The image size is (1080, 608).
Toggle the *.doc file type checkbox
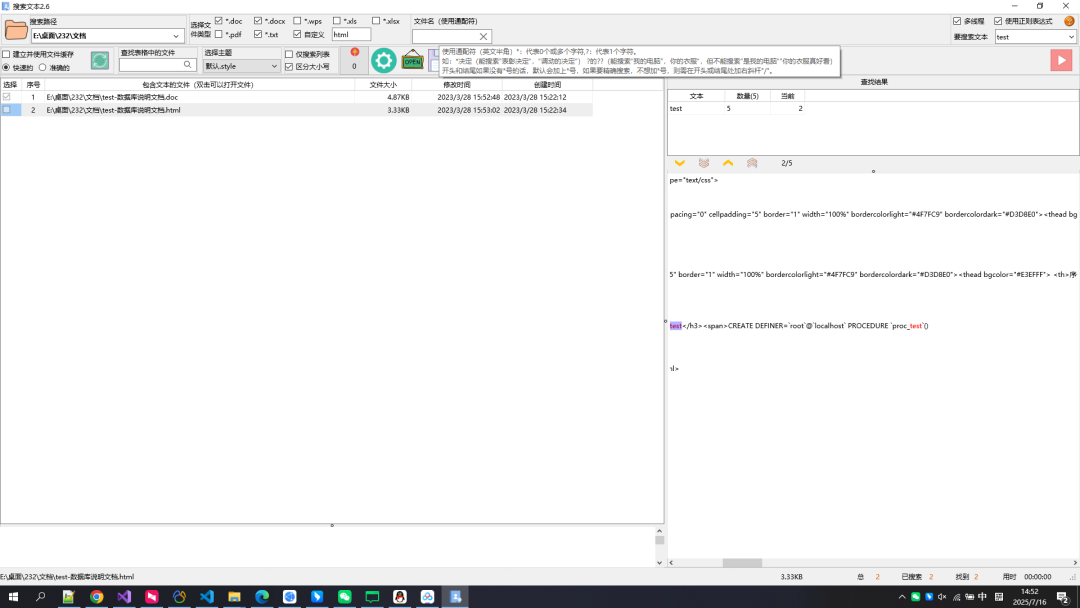[x=219, y=21]
